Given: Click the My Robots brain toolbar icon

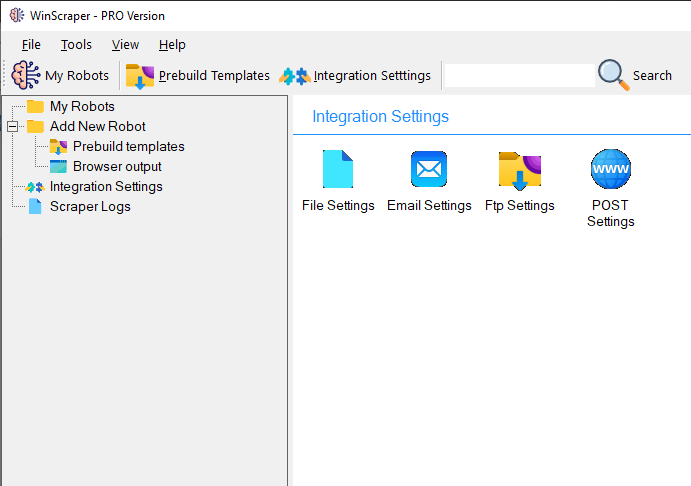Looking at the screenshot, I should [x=25, y=75].
